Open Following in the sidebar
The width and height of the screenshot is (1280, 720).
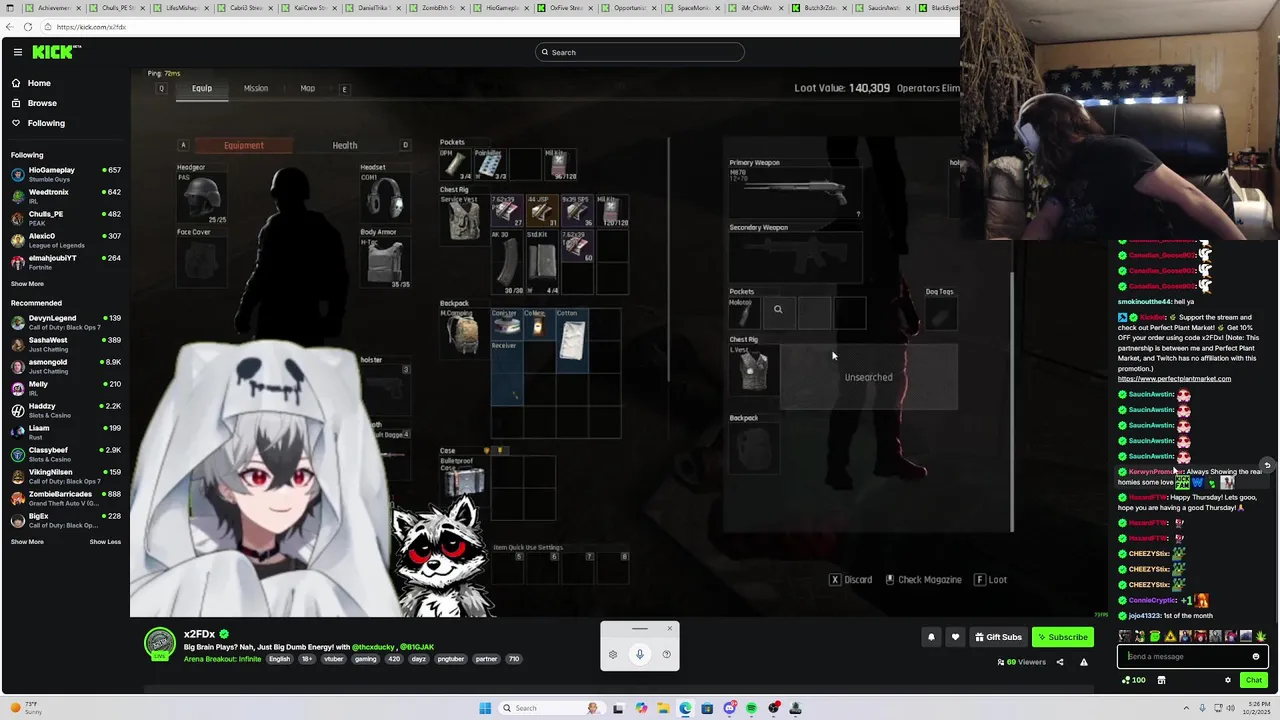(46, 123)
